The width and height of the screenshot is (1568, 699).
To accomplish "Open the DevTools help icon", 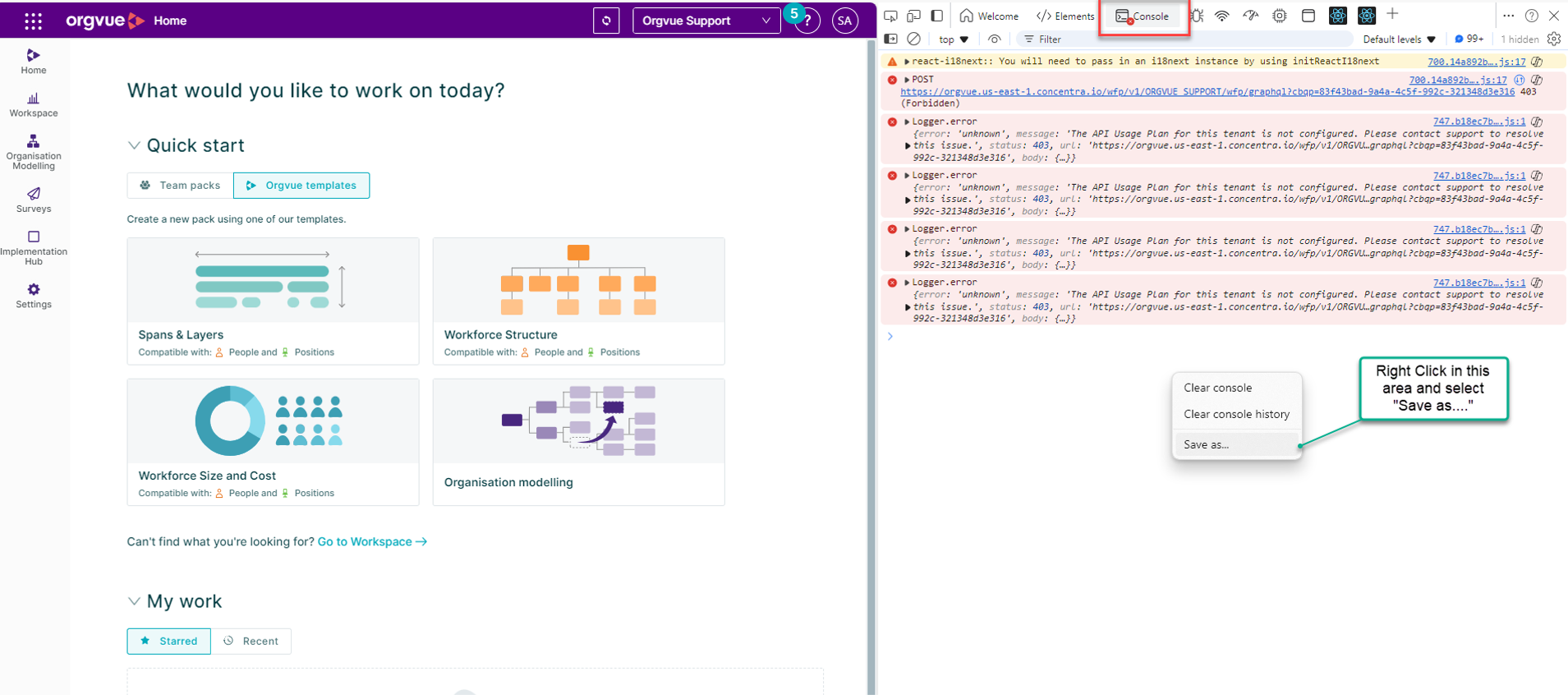I will (1531, 16).
